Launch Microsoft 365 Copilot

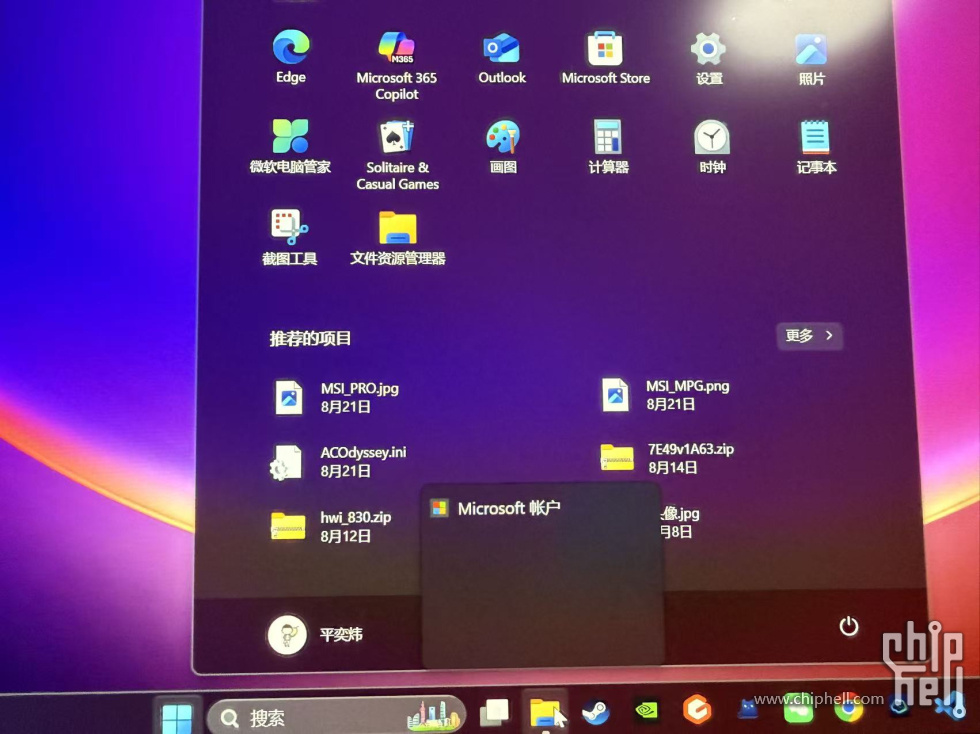click(396, 66)
